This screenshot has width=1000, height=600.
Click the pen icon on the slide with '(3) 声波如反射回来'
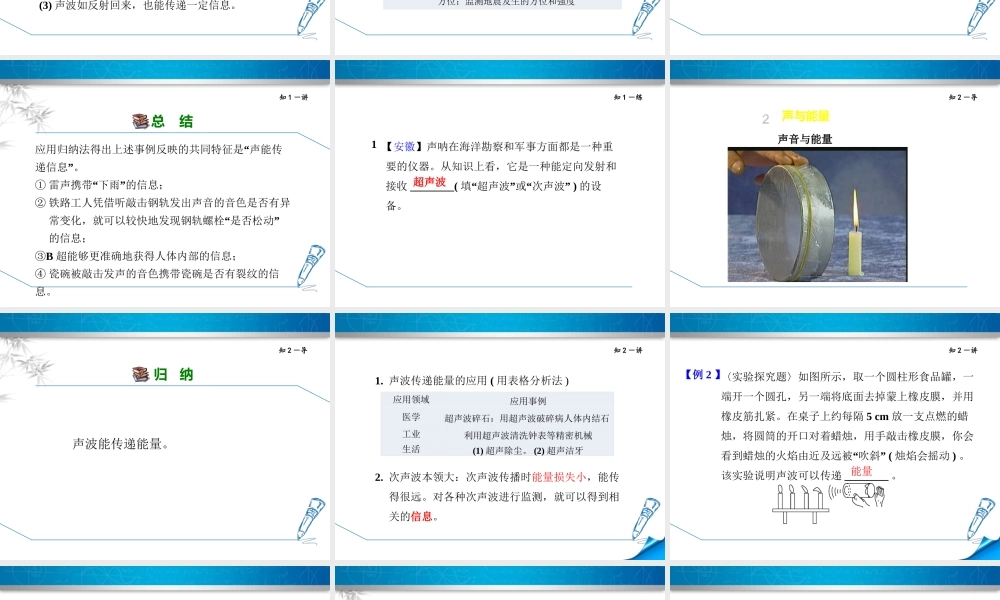[311, 18]
